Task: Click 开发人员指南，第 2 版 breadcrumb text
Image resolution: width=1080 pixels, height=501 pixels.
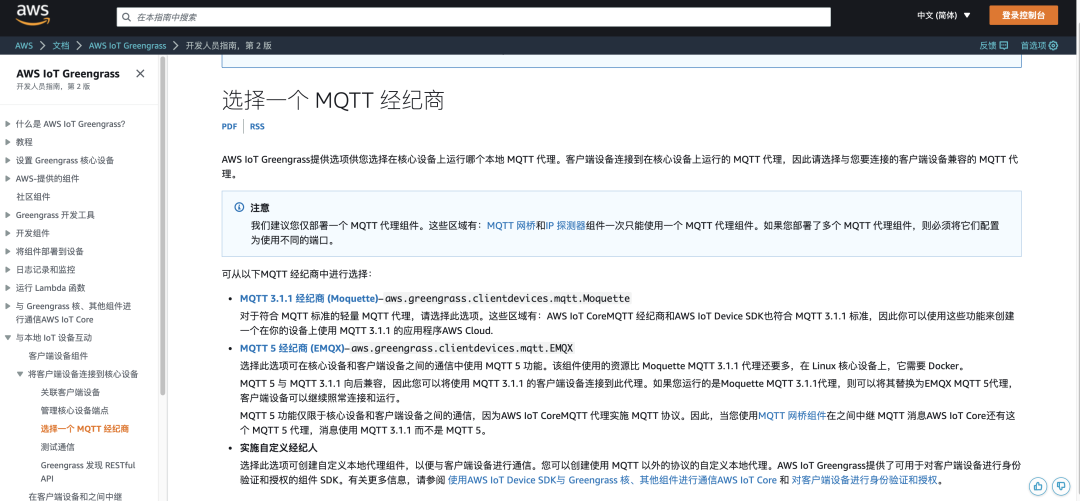Action: point(229,45)
